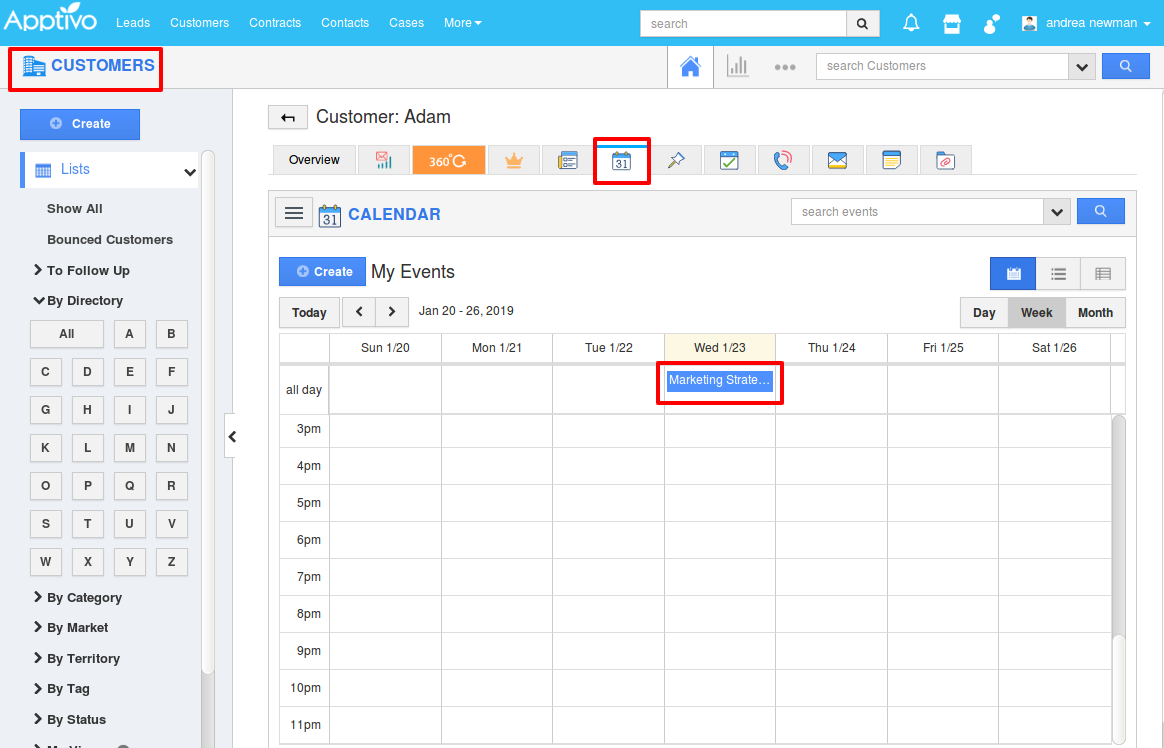Select the Overview tab
1164x748 pixels.
tap(314, 160)
